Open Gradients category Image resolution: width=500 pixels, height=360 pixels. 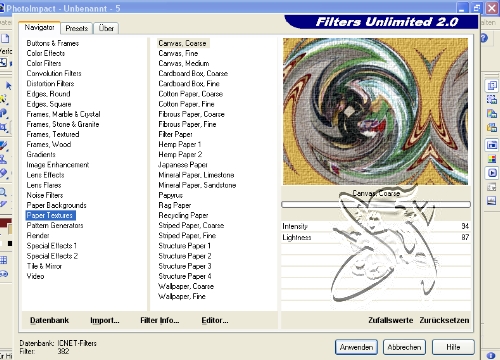[x=41, y=154]
